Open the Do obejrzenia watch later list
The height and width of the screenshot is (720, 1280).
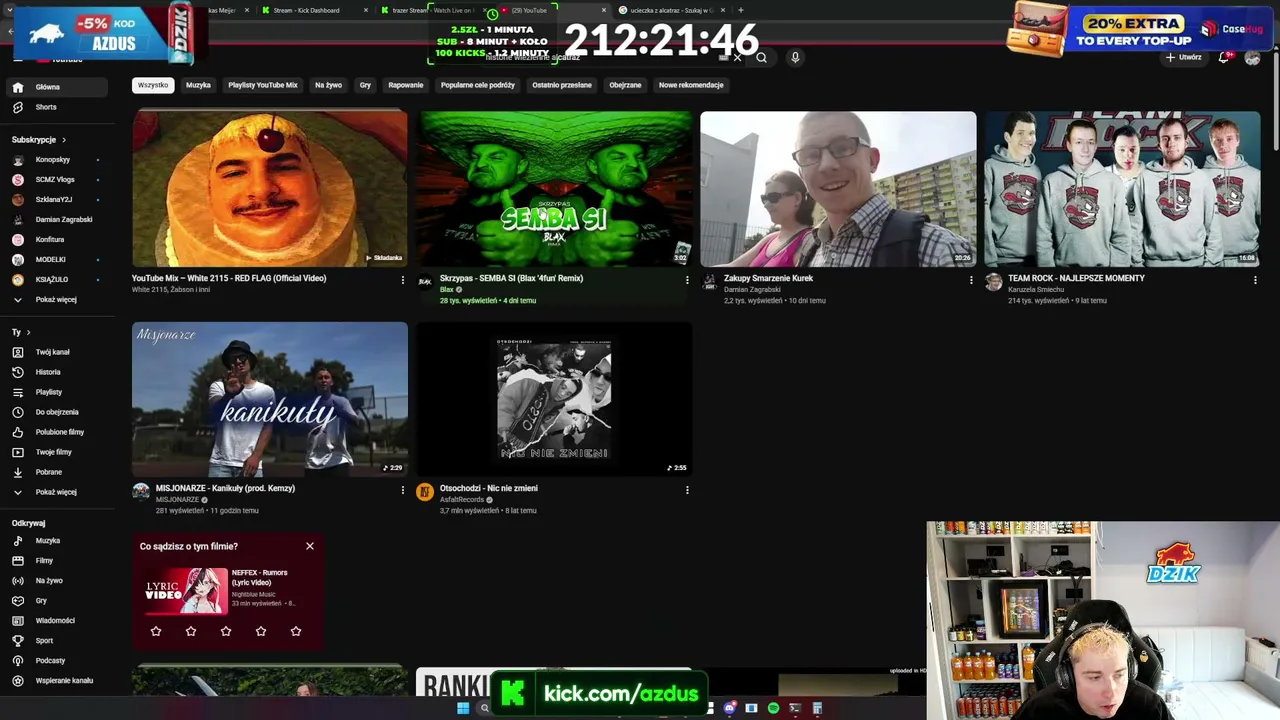[58, 412]
